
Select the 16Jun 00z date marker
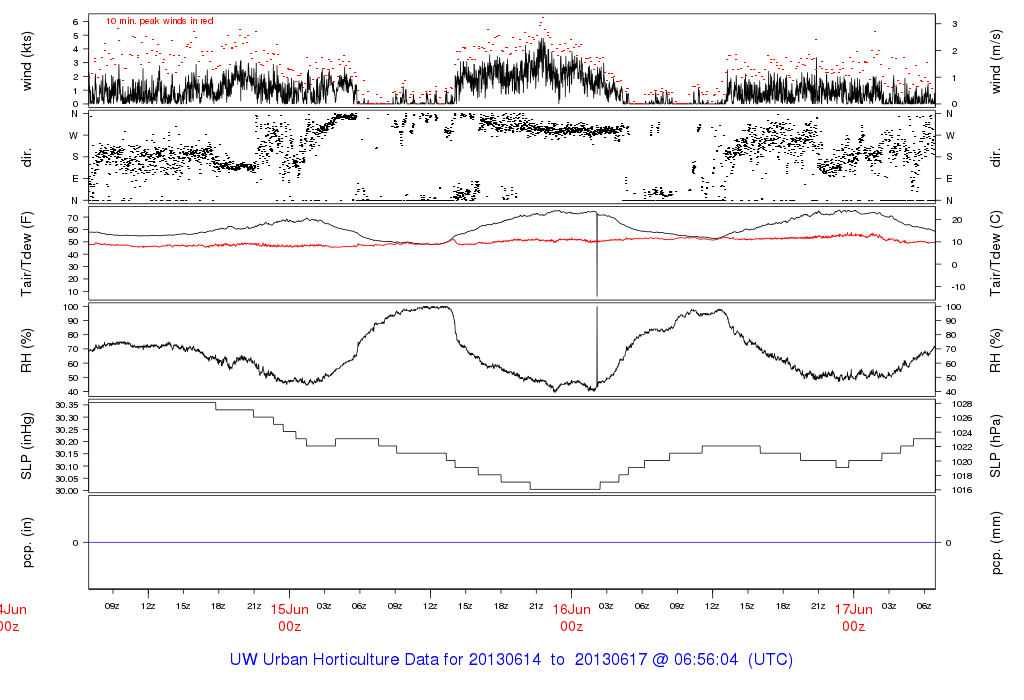(x=571, y=617)
